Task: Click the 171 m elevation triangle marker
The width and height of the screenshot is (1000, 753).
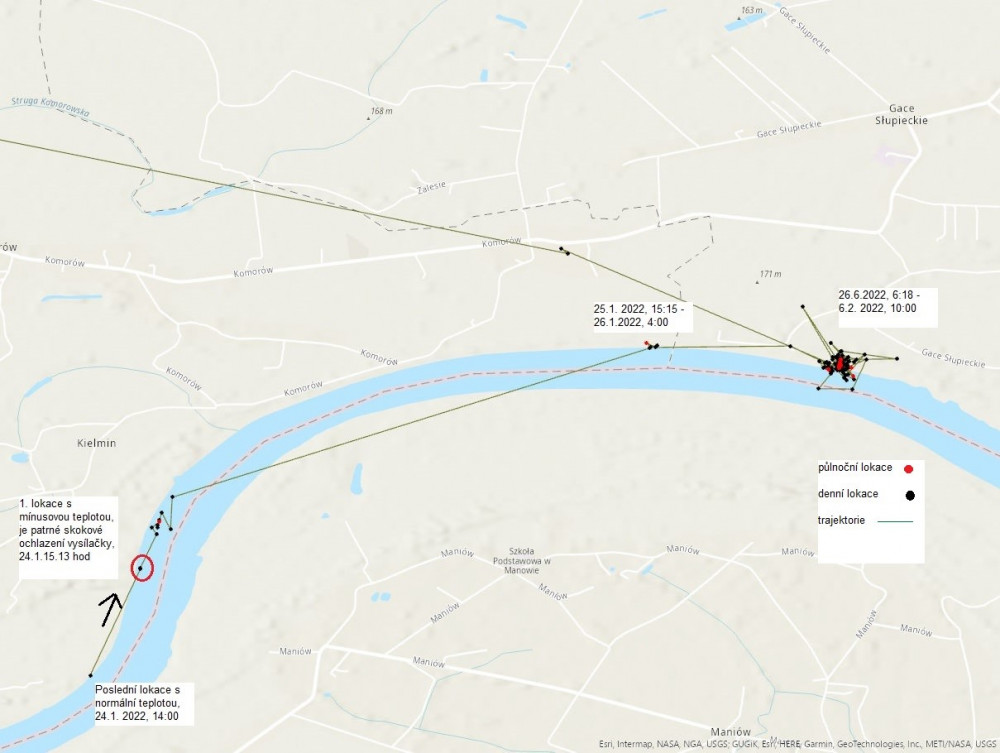Action: [757, 281]
